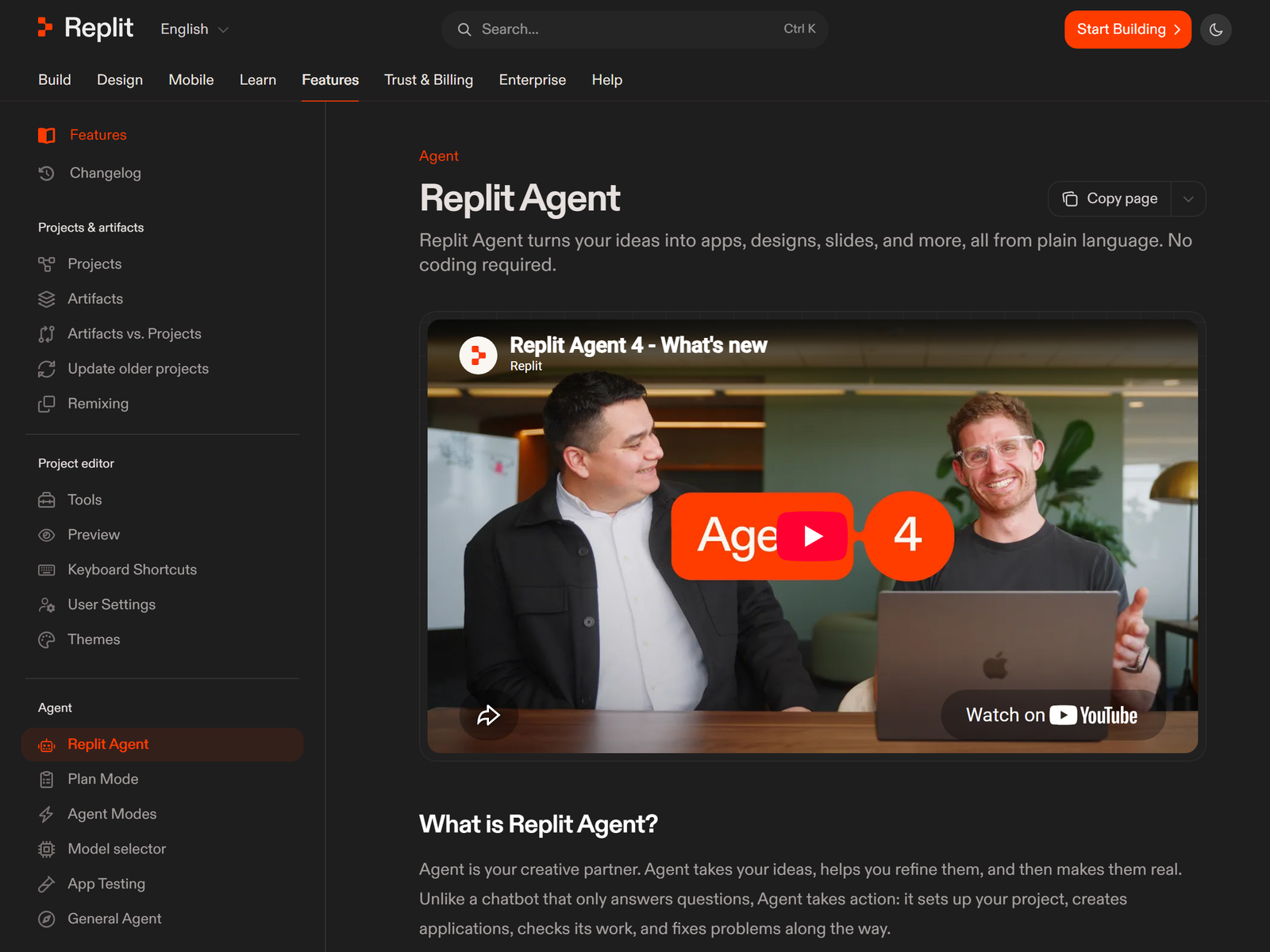The height and width of the screenshot is (952, 1270).
Task: Focus the Search input field
Action: click(x=635, y=29)
